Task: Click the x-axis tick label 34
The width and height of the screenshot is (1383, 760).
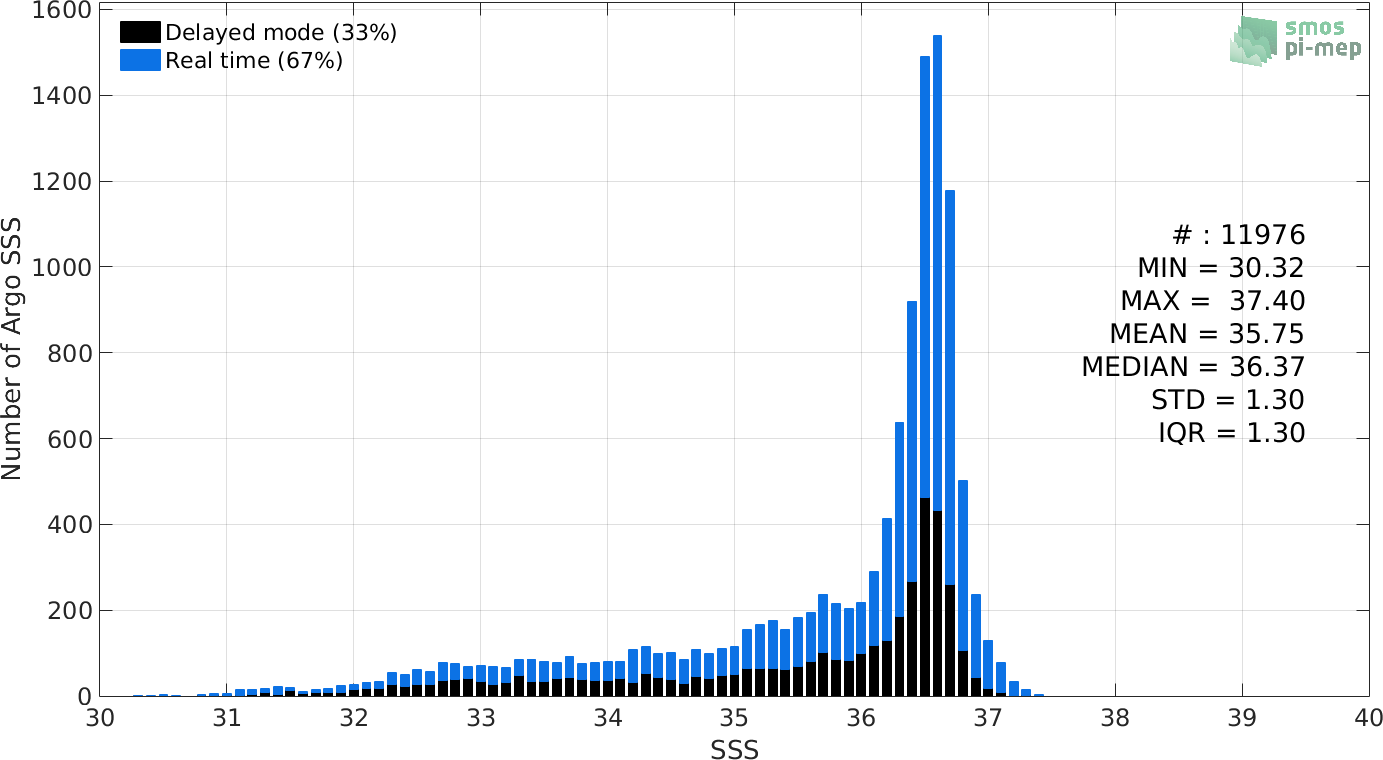Action: point(607,719)
